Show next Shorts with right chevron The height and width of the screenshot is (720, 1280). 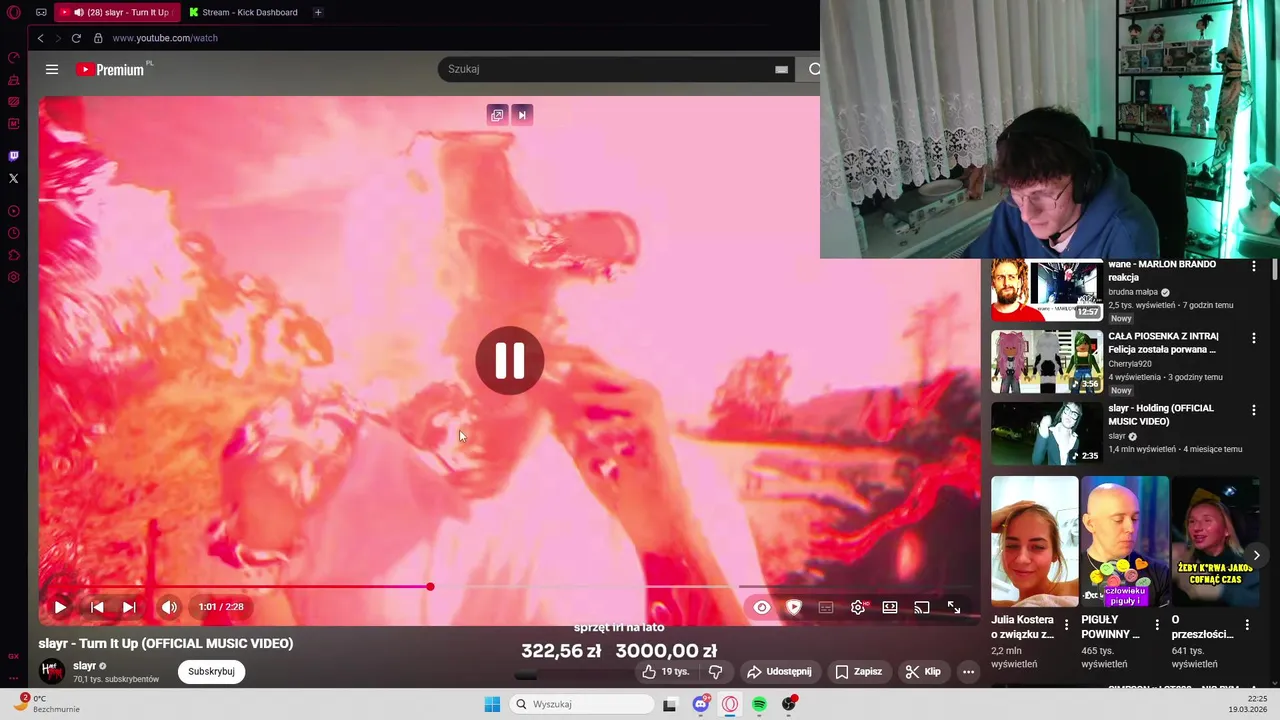tap(1257, 555)
